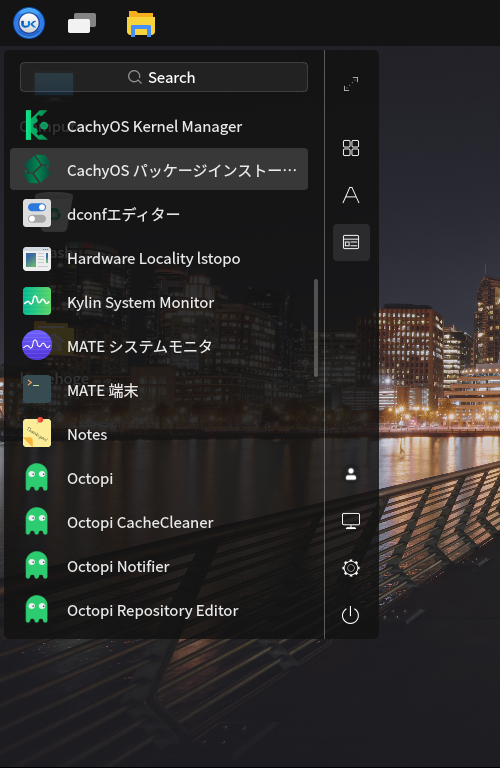Viewport: 500px width, 768px height.
Task: Click the Octopi label
Action: pos(90,479)
